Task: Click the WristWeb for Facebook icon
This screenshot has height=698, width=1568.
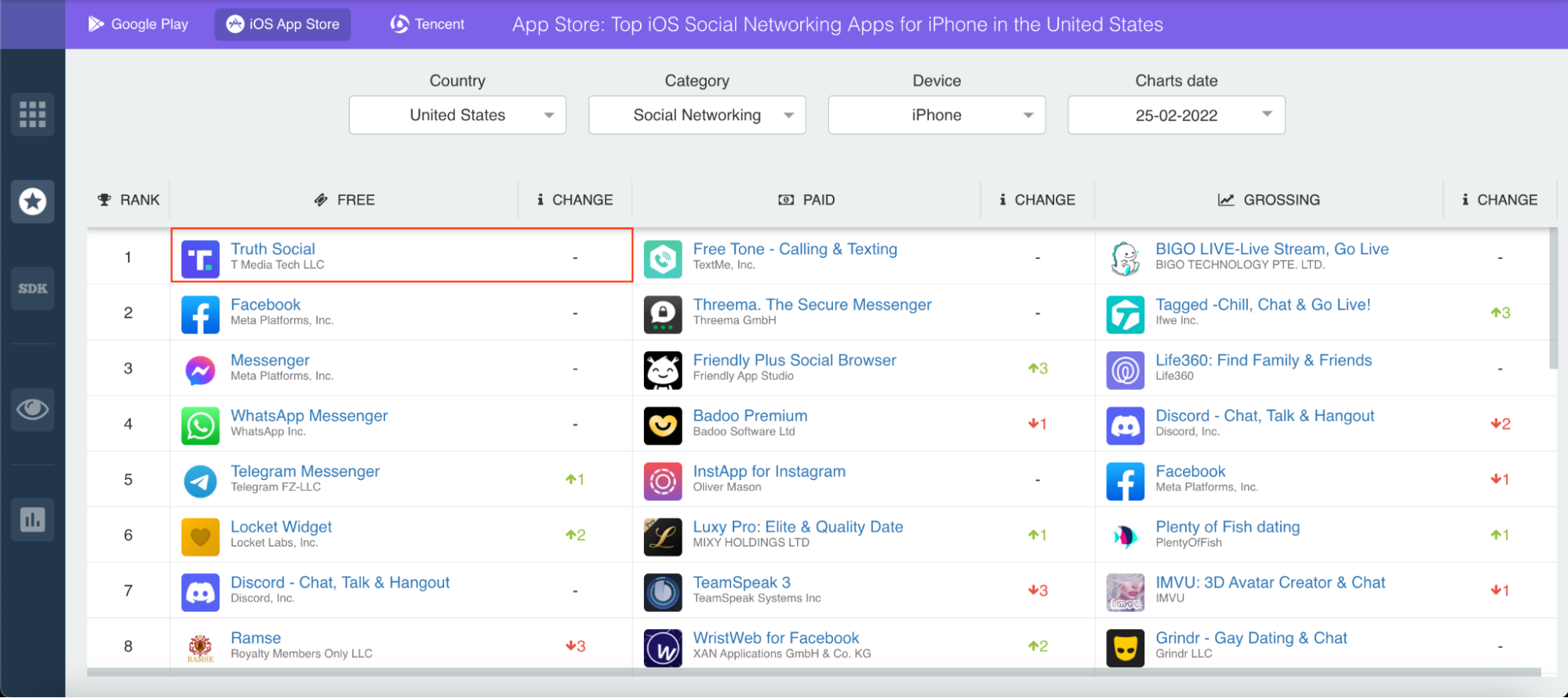Action: (663, 648)
